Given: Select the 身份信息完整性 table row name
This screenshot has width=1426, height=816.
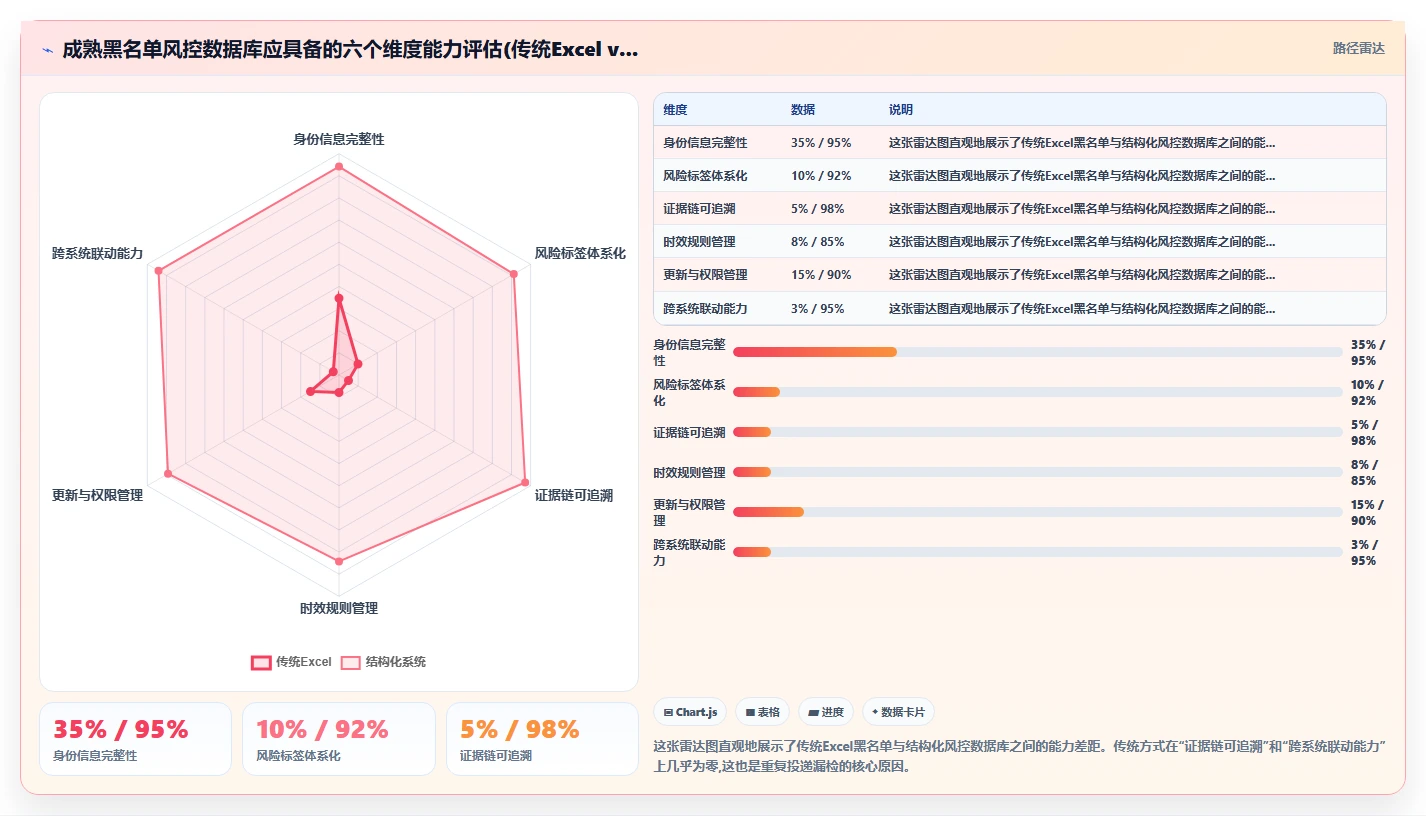Looking at the screenshot, I should 705,143.
